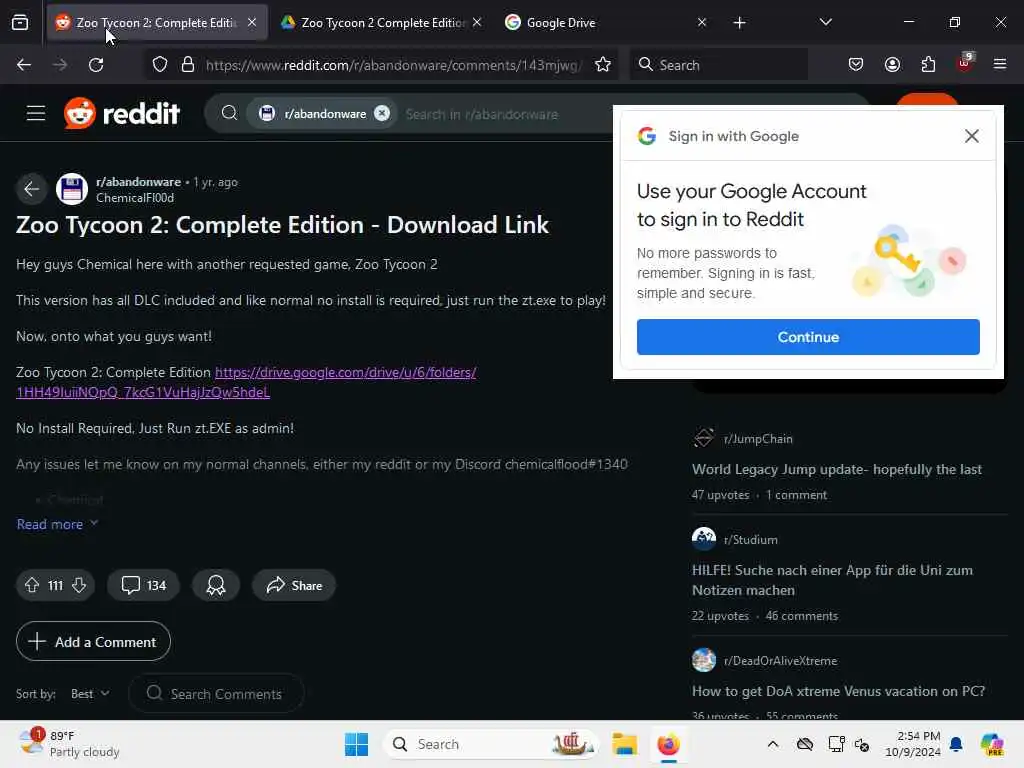Open ChemicalFl00d user profile
This screenshot has height=768, width=1024.
(x=135, y=197)
